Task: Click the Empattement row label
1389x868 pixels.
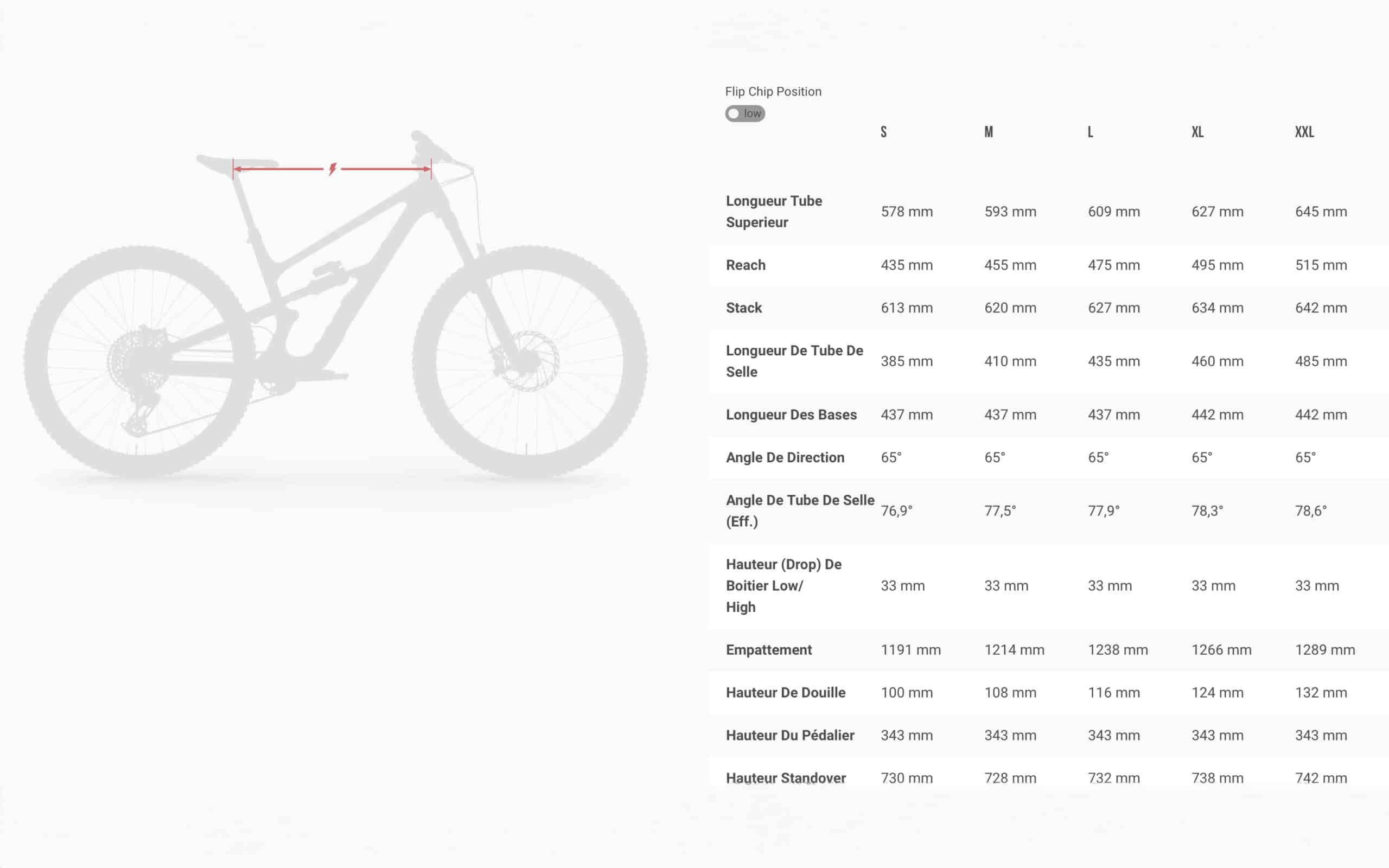Action: point(768,650)
